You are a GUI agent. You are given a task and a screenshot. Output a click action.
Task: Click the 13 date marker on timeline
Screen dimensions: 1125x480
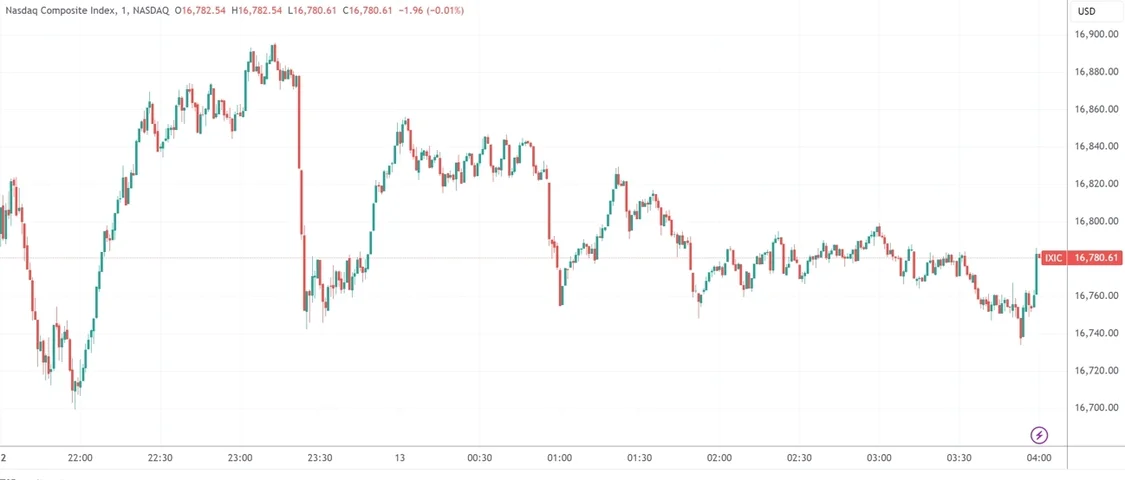coord(400,458)
